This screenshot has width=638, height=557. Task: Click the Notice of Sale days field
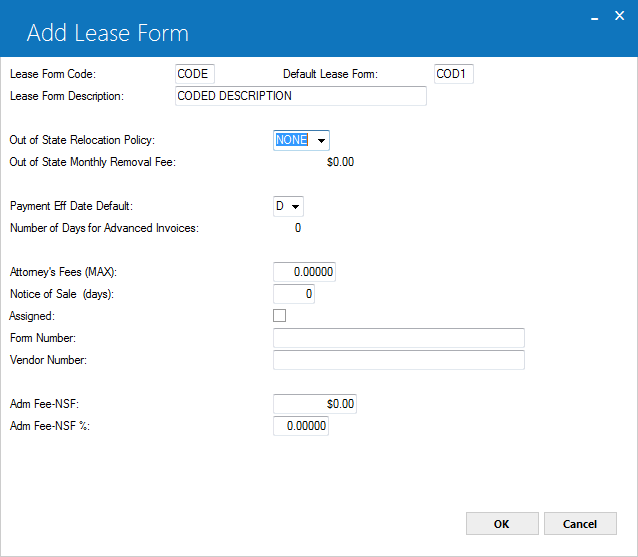click(294, 294)
